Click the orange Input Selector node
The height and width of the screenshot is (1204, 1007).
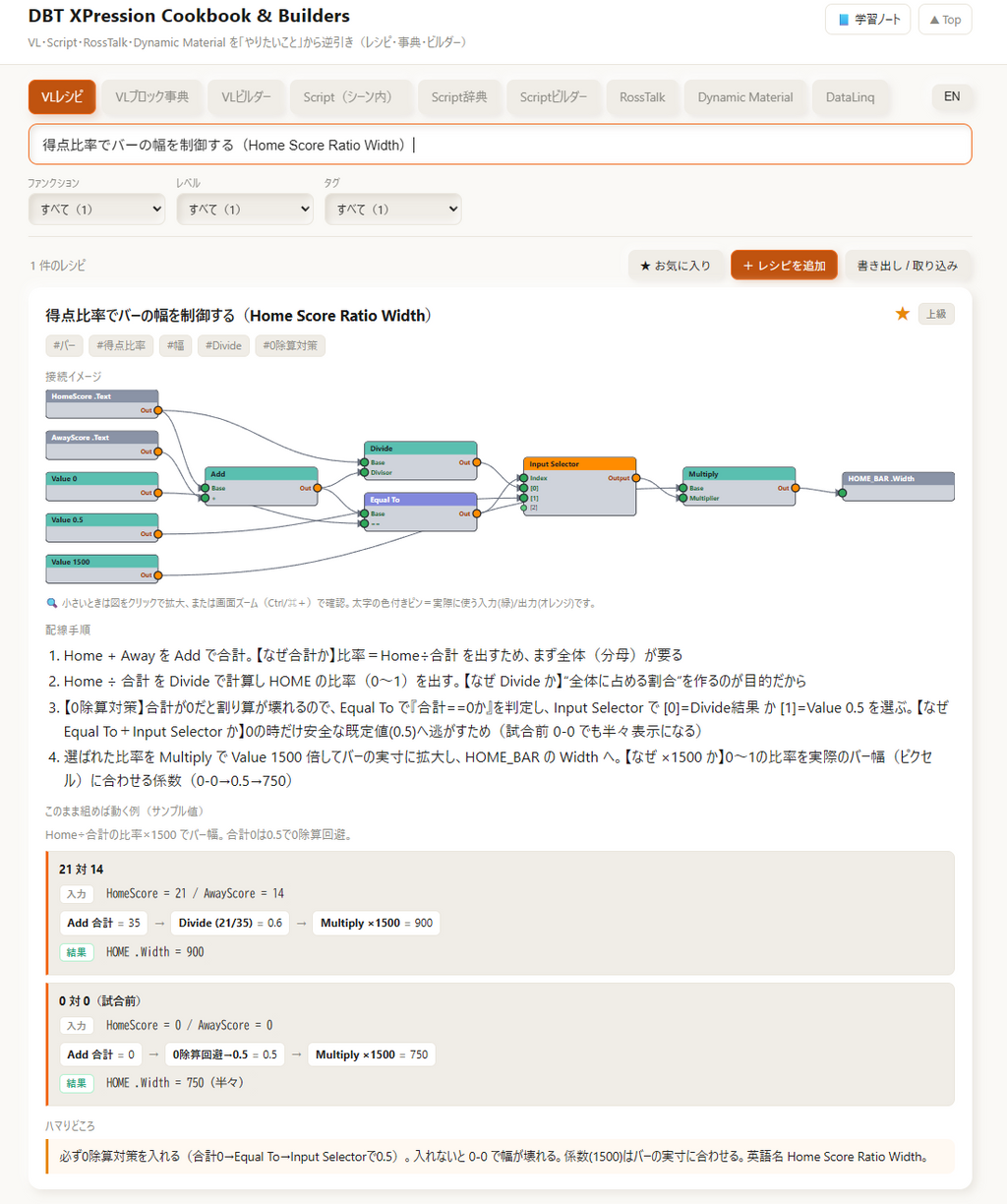[580, 486]
